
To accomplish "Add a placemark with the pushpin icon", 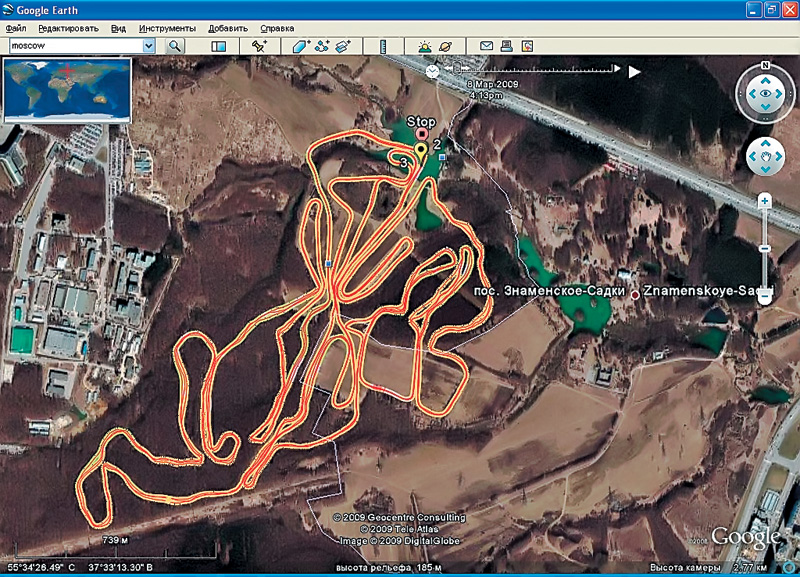I will pyautogui.click(x=259, y=46).
